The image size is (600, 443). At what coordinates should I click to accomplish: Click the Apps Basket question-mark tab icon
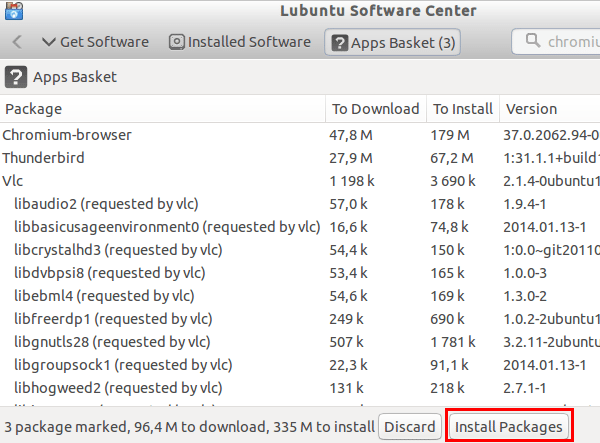[x=339, y=42]
